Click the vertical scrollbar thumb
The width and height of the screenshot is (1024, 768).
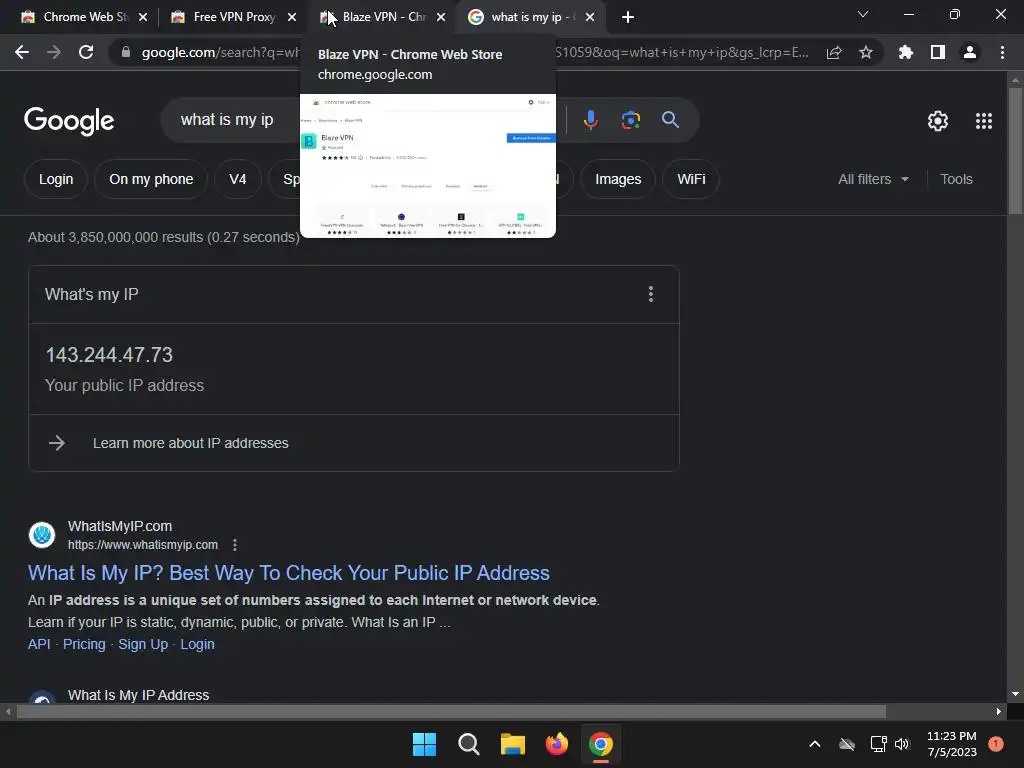(1015, 150)
